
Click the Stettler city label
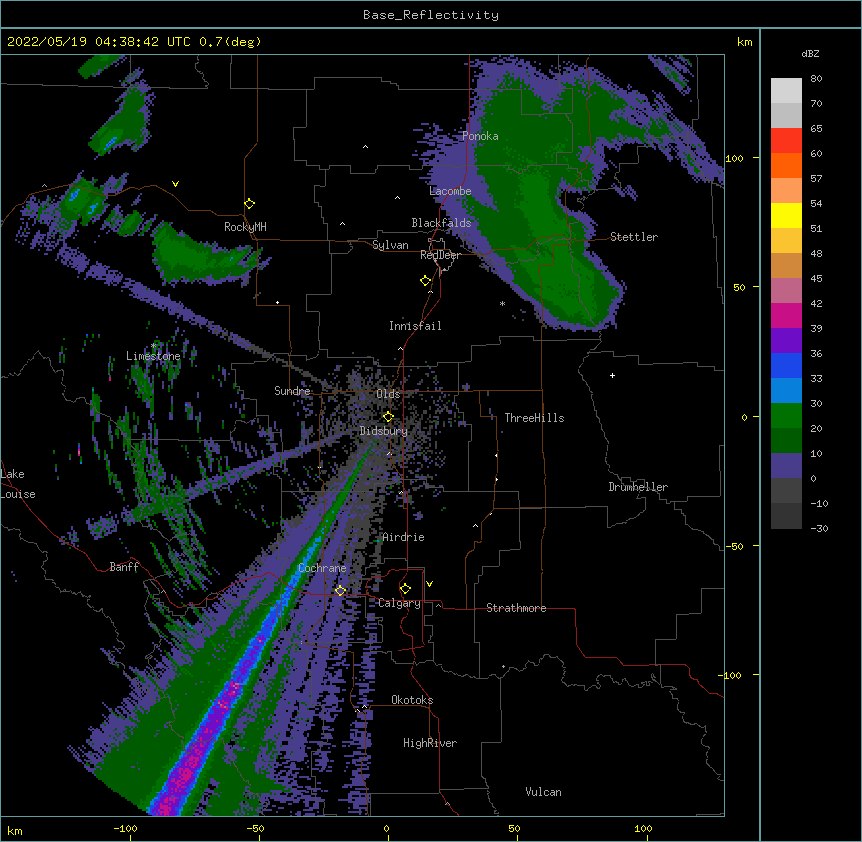tap(633, 237)
